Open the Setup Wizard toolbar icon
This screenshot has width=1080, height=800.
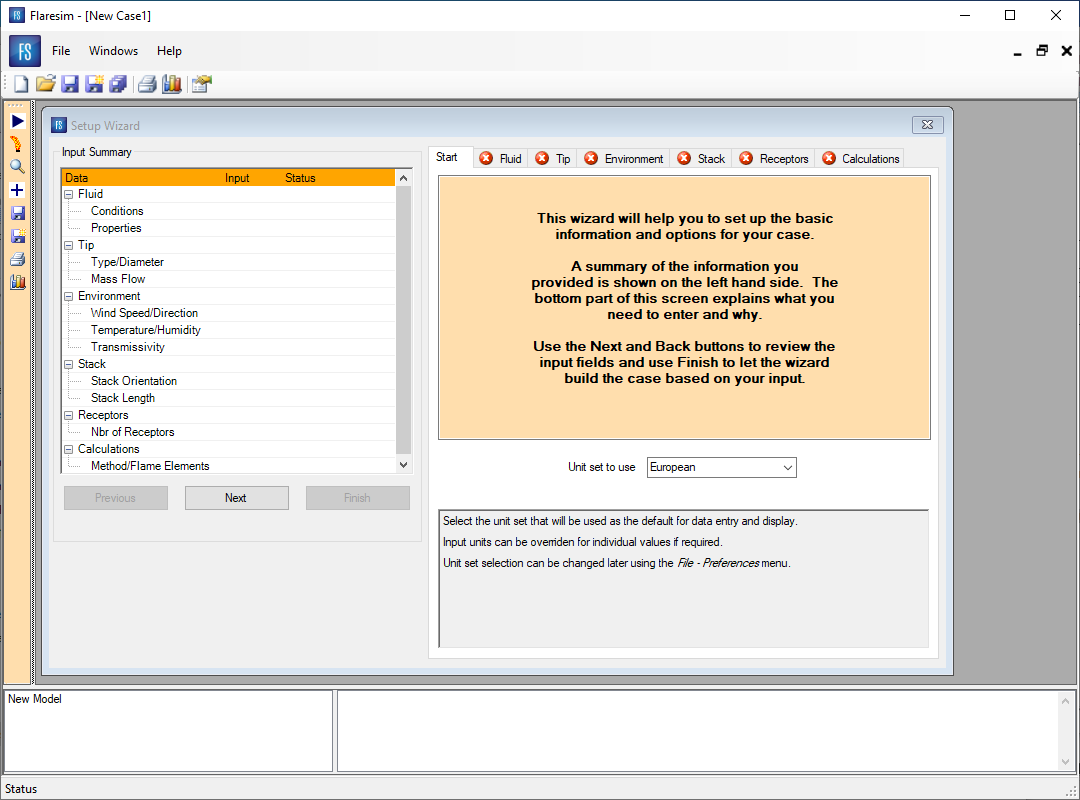[201, 84]
